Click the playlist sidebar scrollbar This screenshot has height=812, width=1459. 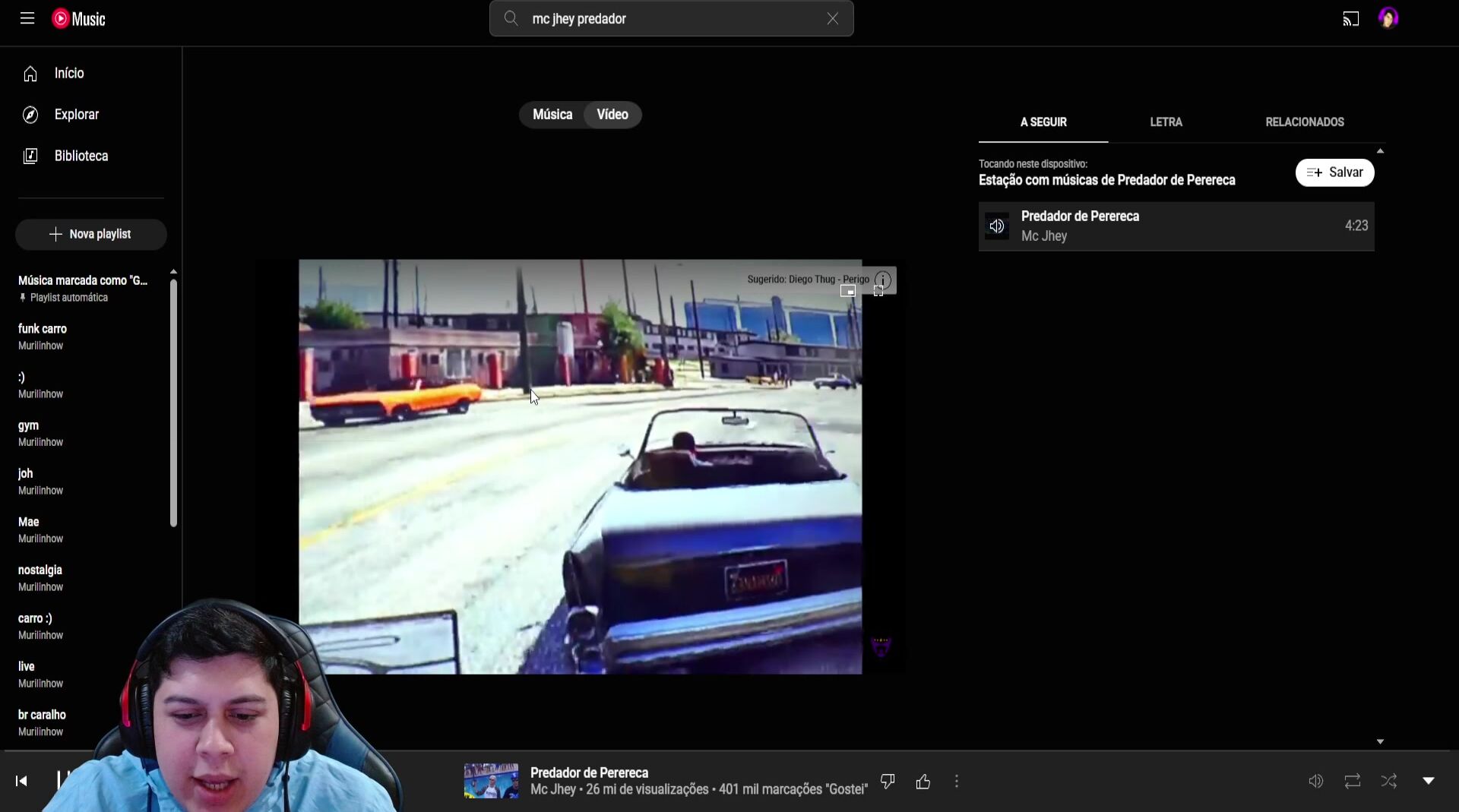[173, 403]
